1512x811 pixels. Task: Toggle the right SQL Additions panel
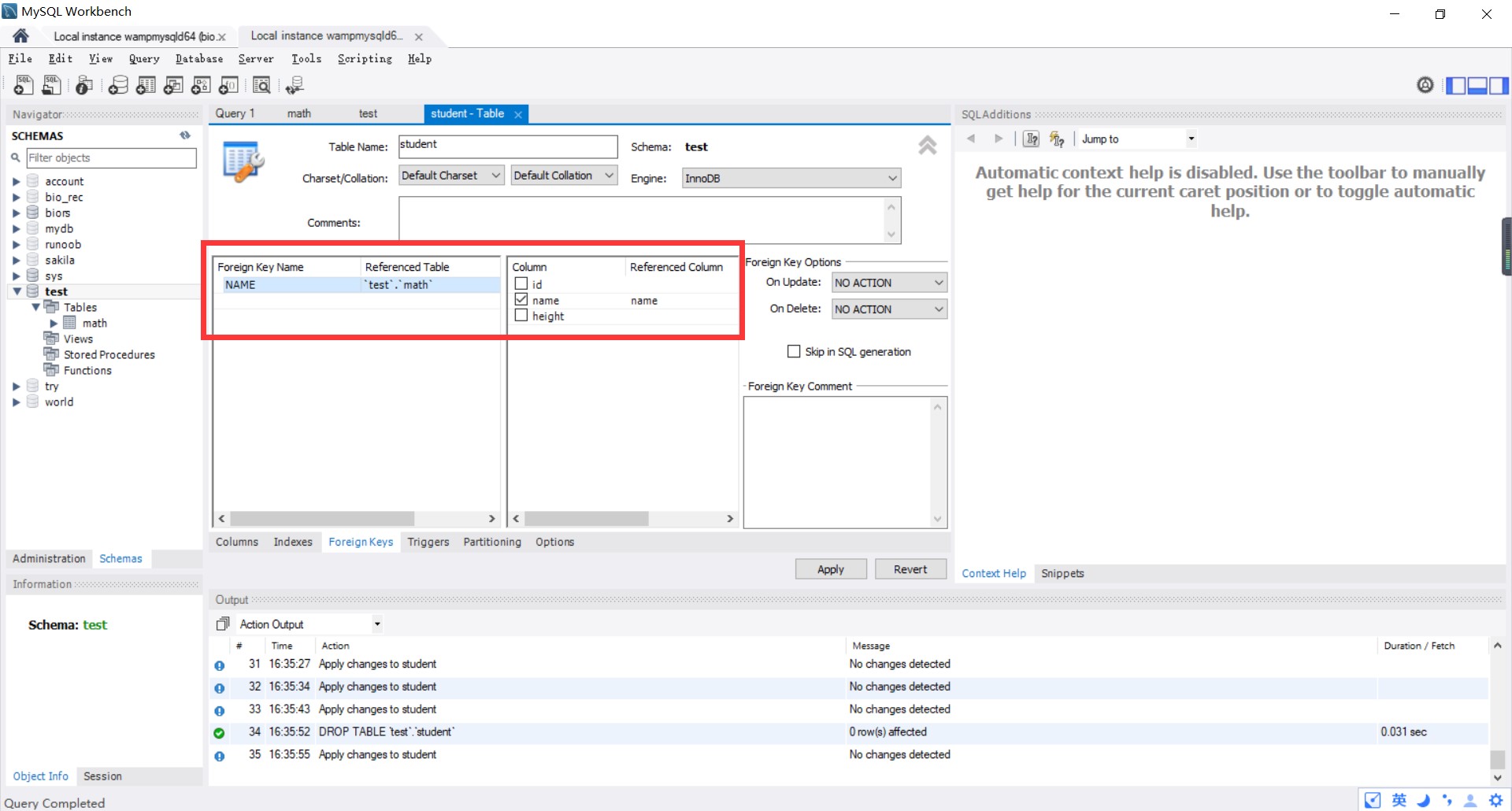coord(1499,85)
